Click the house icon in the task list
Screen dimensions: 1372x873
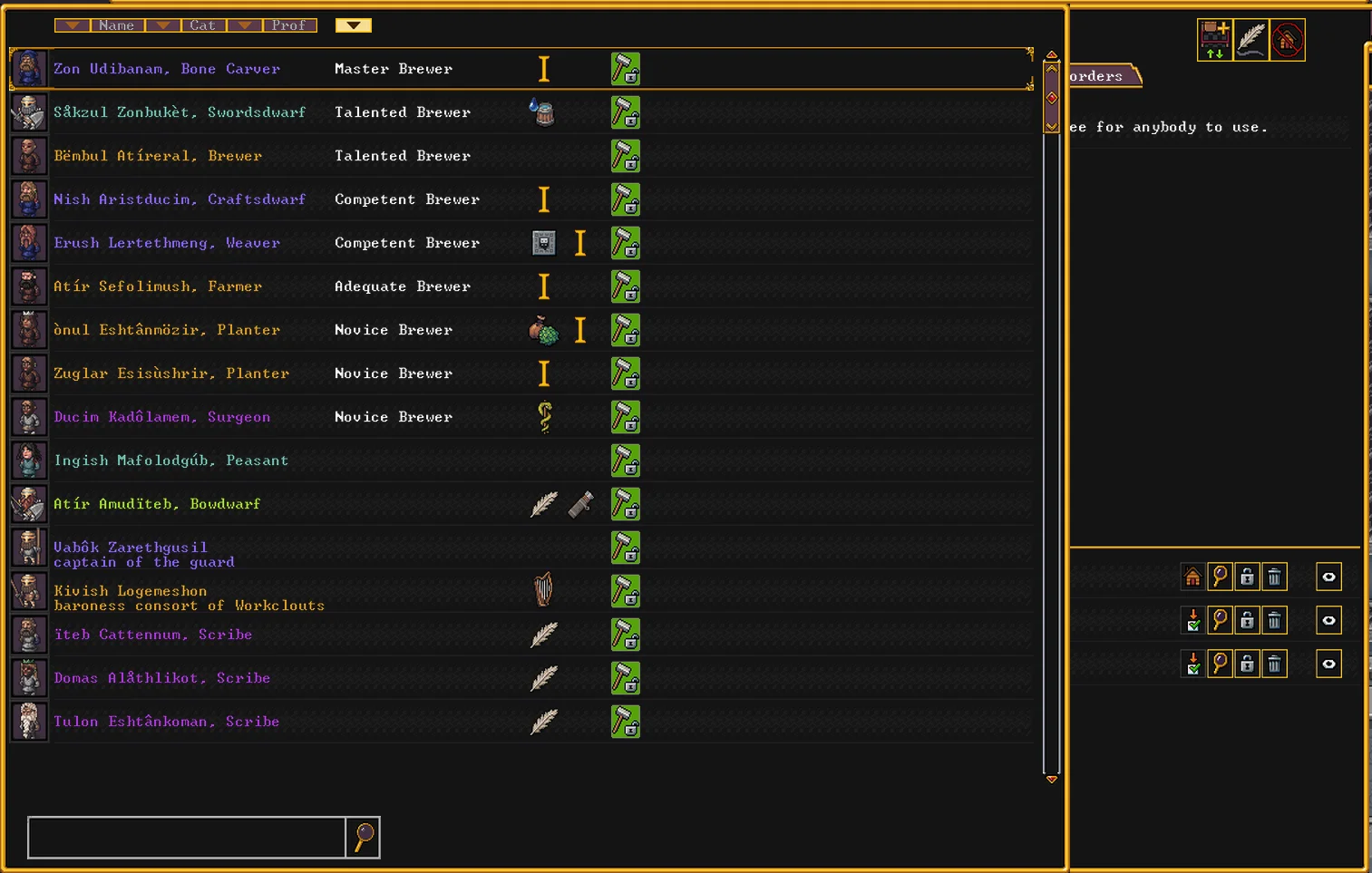click(1193, 577)
